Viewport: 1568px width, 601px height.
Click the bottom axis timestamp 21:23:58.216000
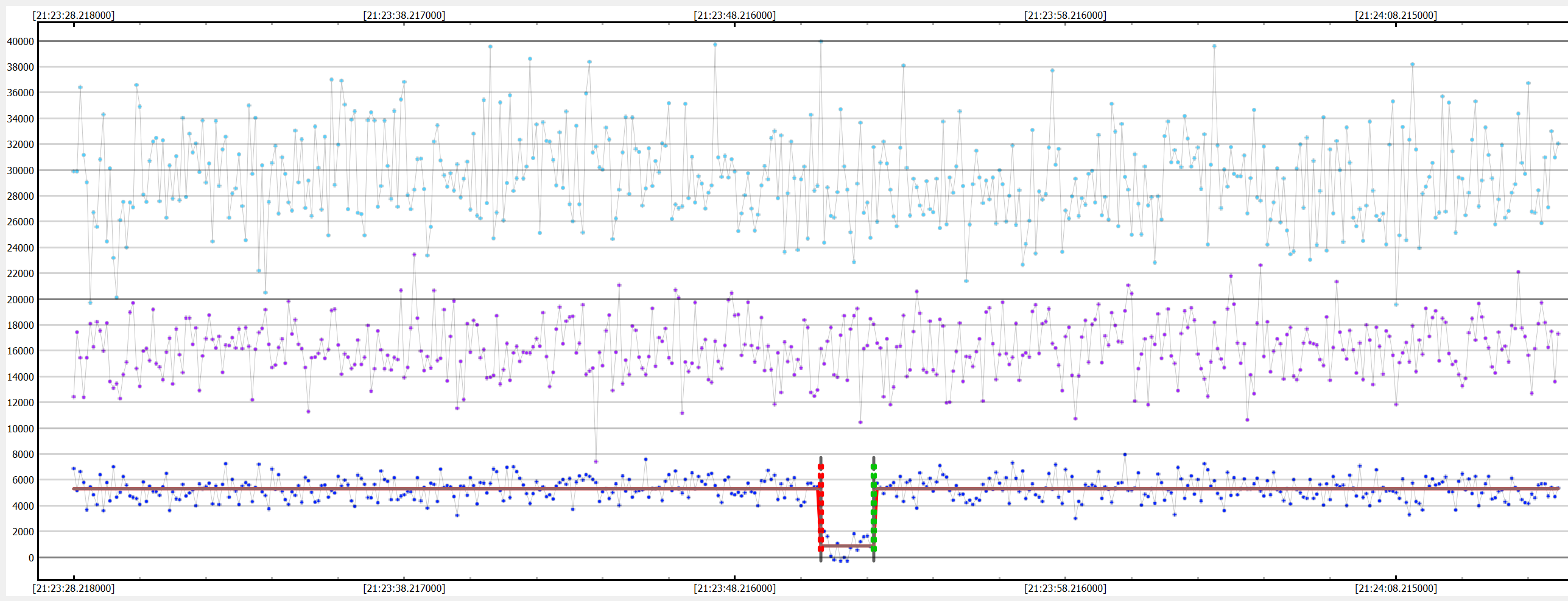pos(1066,588)
